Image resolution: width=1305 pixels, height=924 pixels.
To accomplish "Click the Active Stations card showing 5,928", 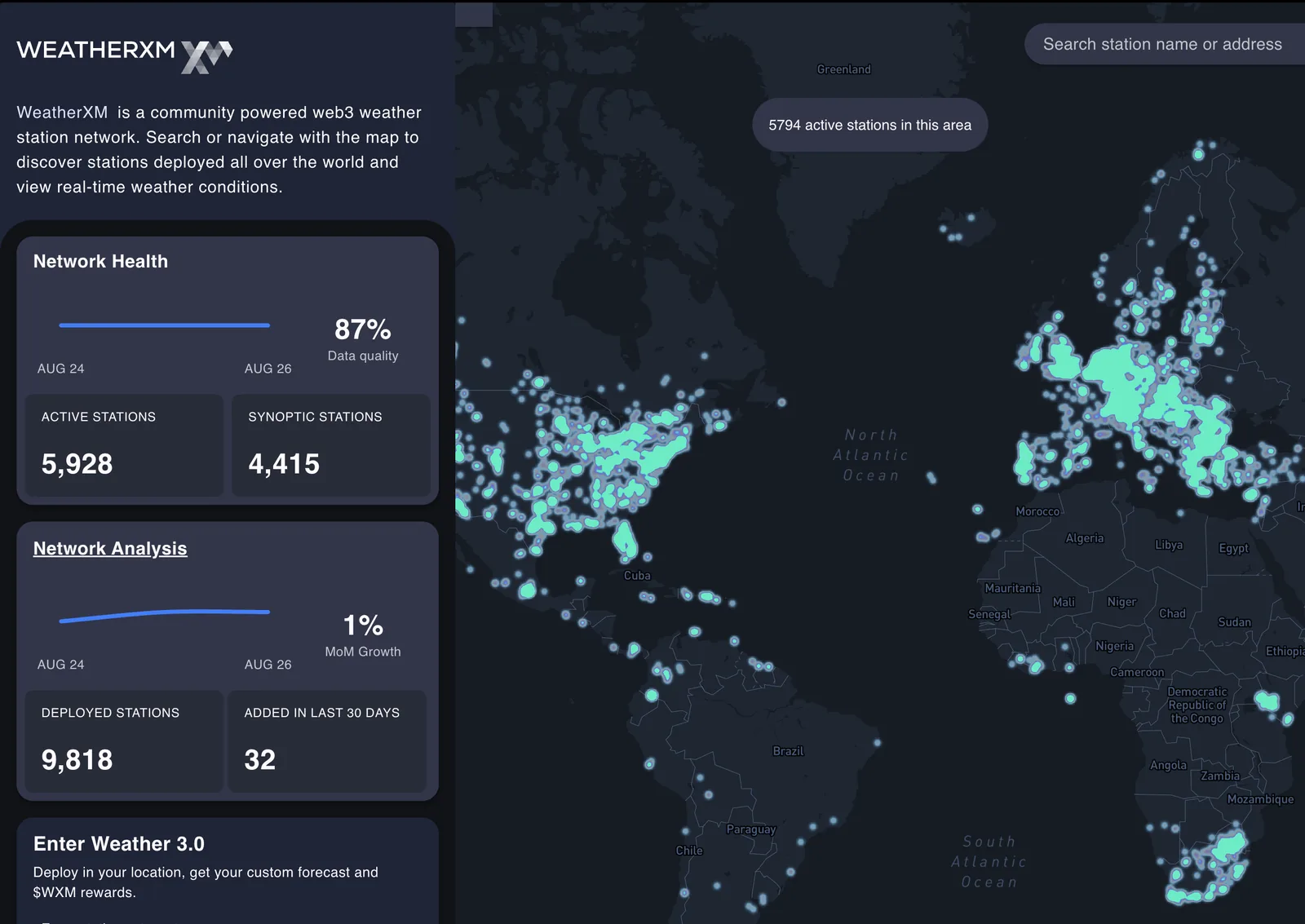I will click(x=124, y=445).
